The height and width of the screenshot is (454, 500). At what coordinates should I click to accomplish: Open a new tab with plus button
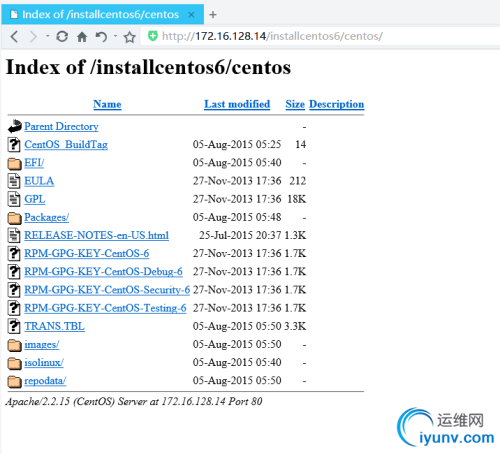(x=213, y=15)
